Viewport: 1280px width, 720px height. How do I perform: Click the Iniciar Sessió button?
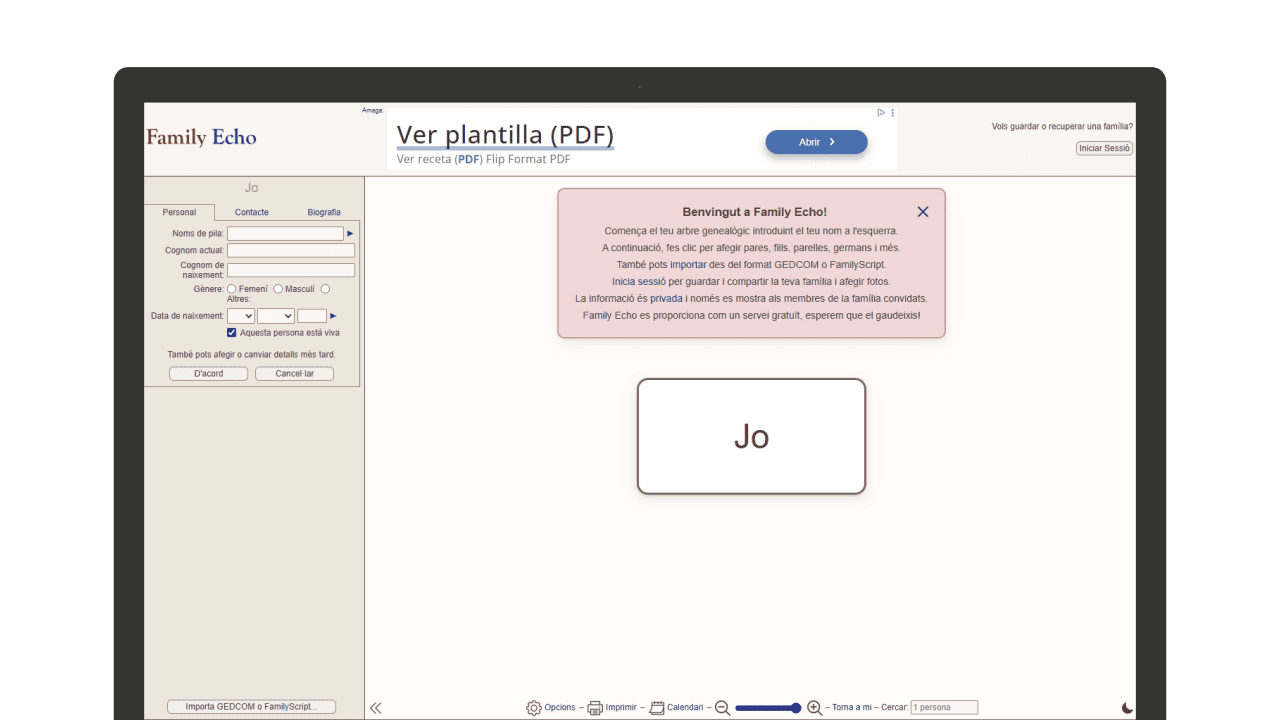pos(1104,148)
